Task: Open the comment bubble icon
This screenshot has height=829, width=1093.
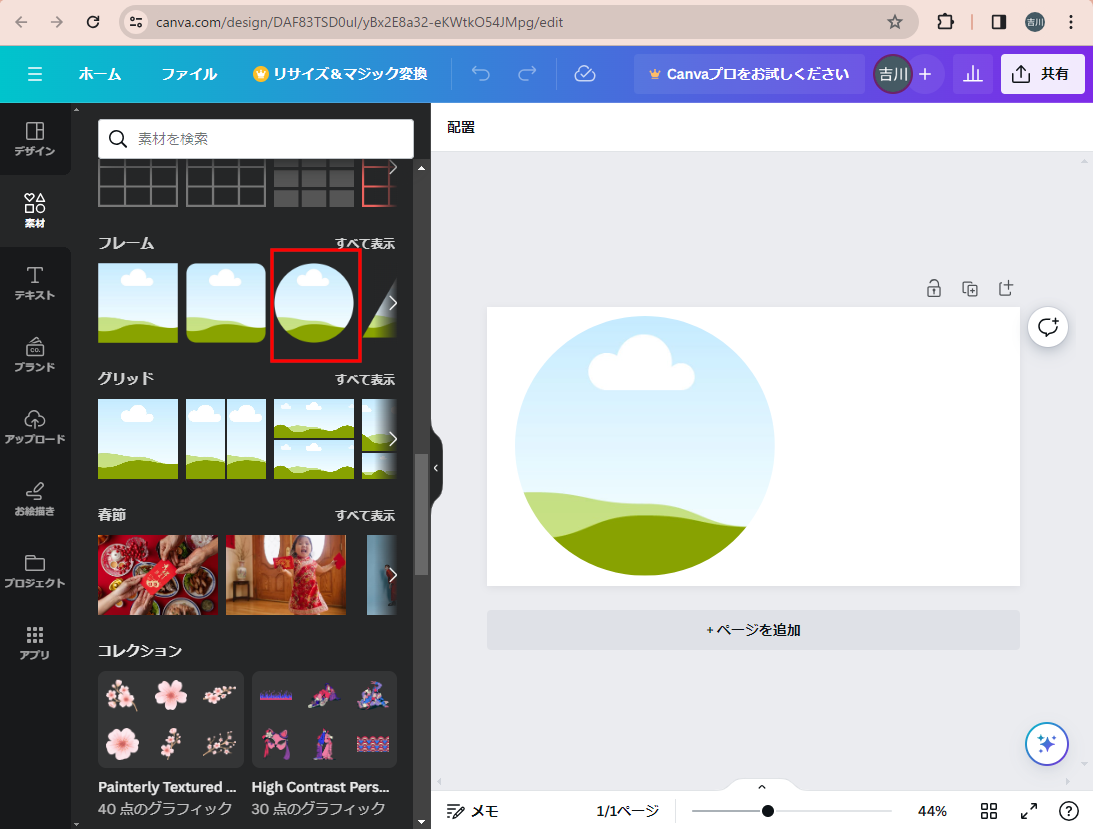Action: coord(1047,327)
